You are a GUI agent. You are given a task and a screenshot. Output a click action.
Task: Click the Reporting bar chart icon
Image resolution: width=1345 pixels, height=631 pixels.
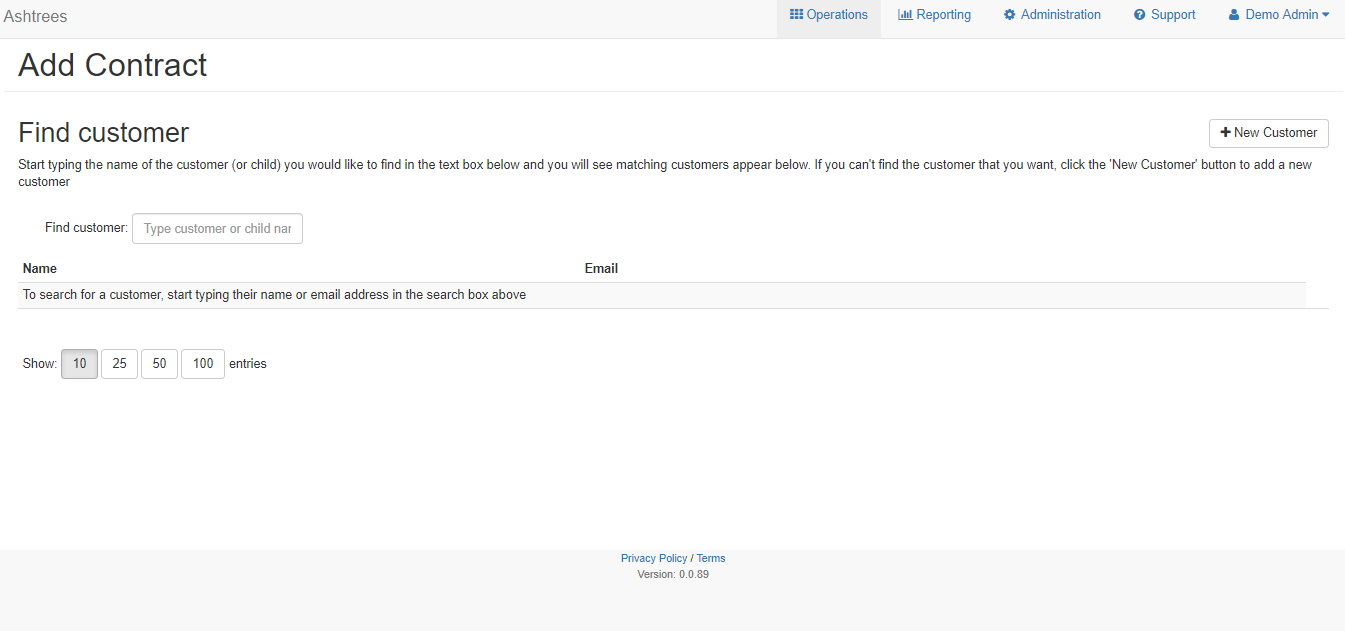point(905,15)
